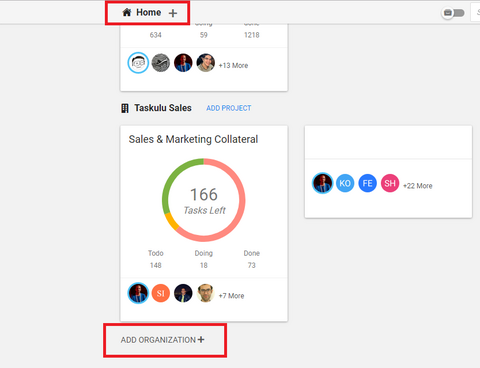
Task: Click the Home house icon
Action: [x=127, y=13]
